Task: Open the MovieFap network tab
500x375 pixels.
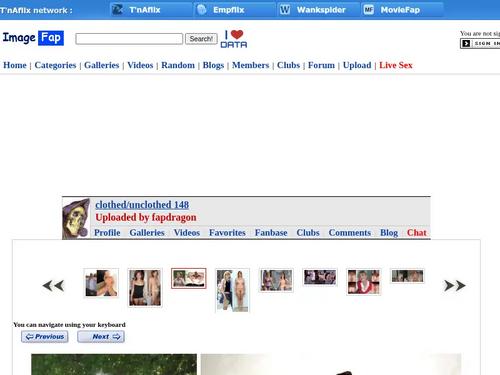Action: 402,10
